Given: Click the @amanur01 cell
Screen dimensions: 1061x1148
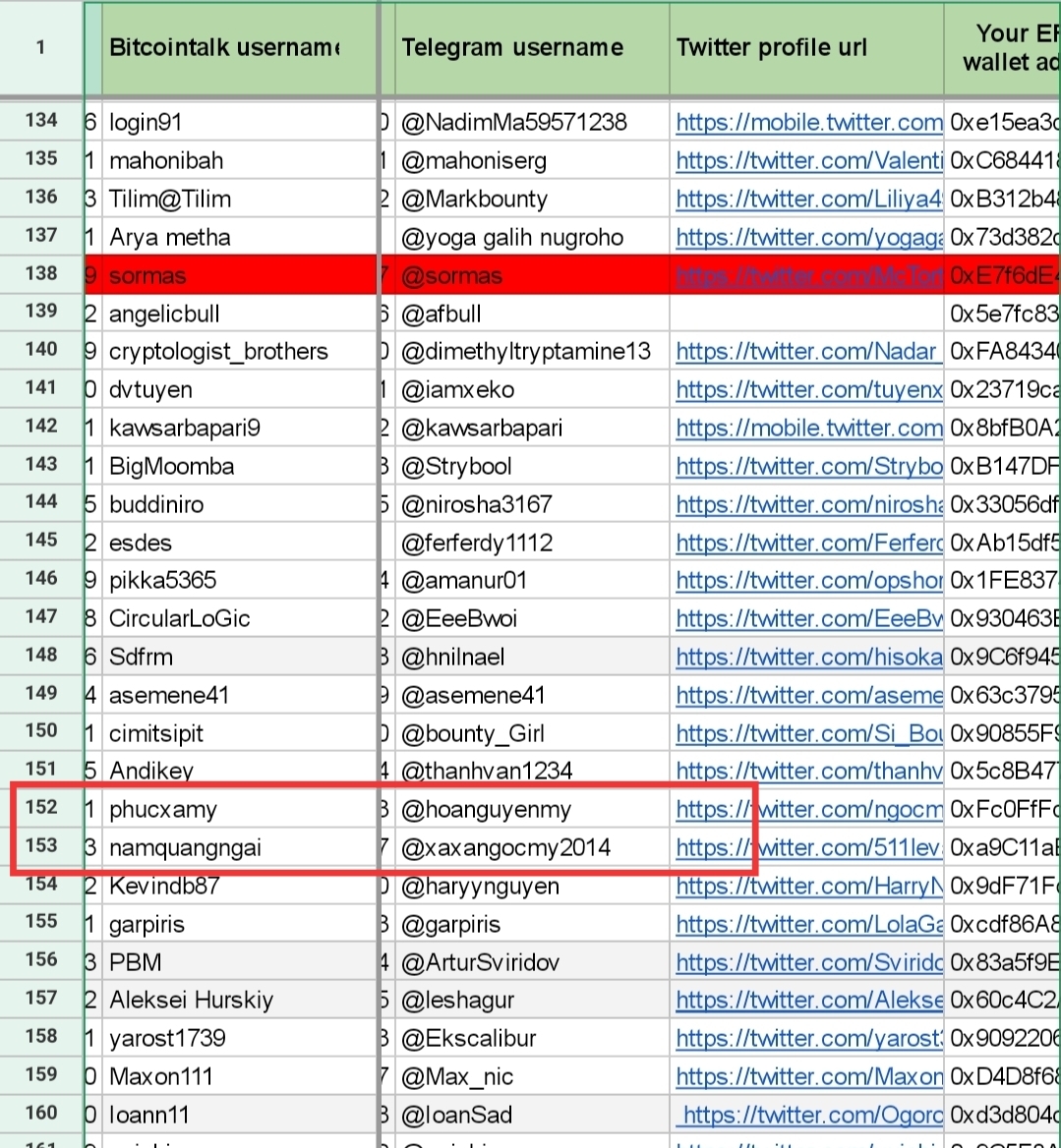Looking at the screenshot, I should click(532, 581).
